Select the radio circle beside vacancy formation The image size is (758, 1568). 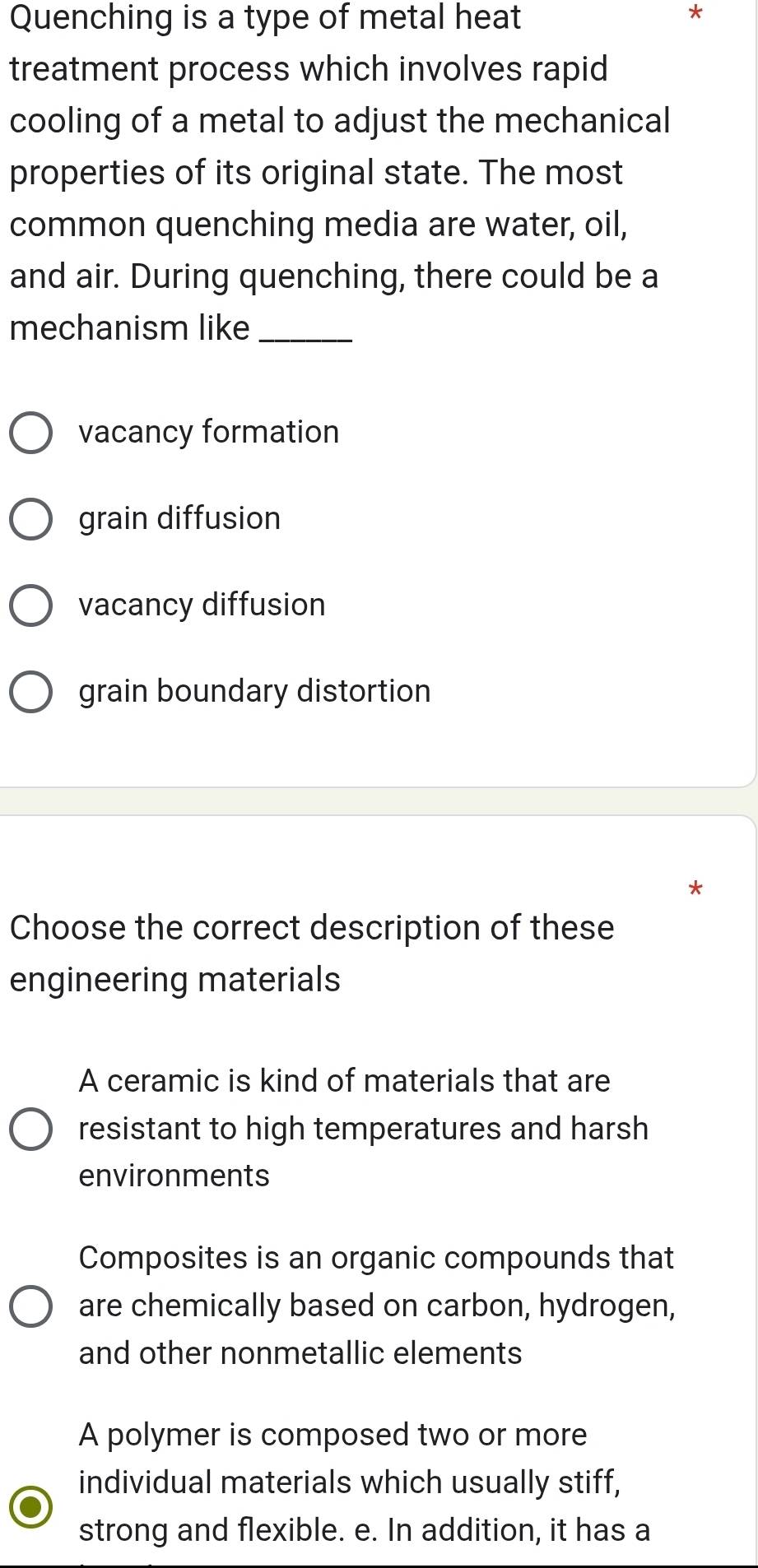point(31,433)
